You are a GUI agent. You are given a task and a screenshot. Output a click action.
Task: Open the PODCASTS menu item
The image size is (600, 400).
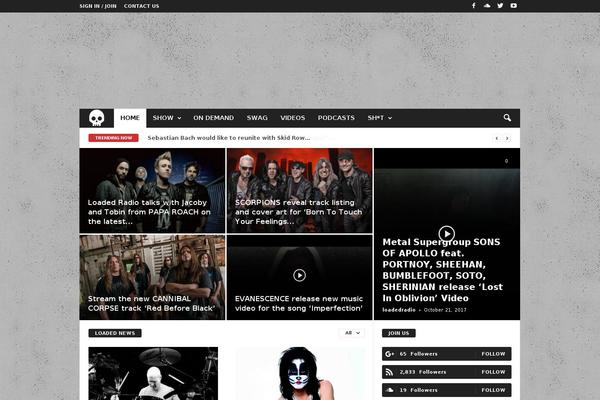336,118
